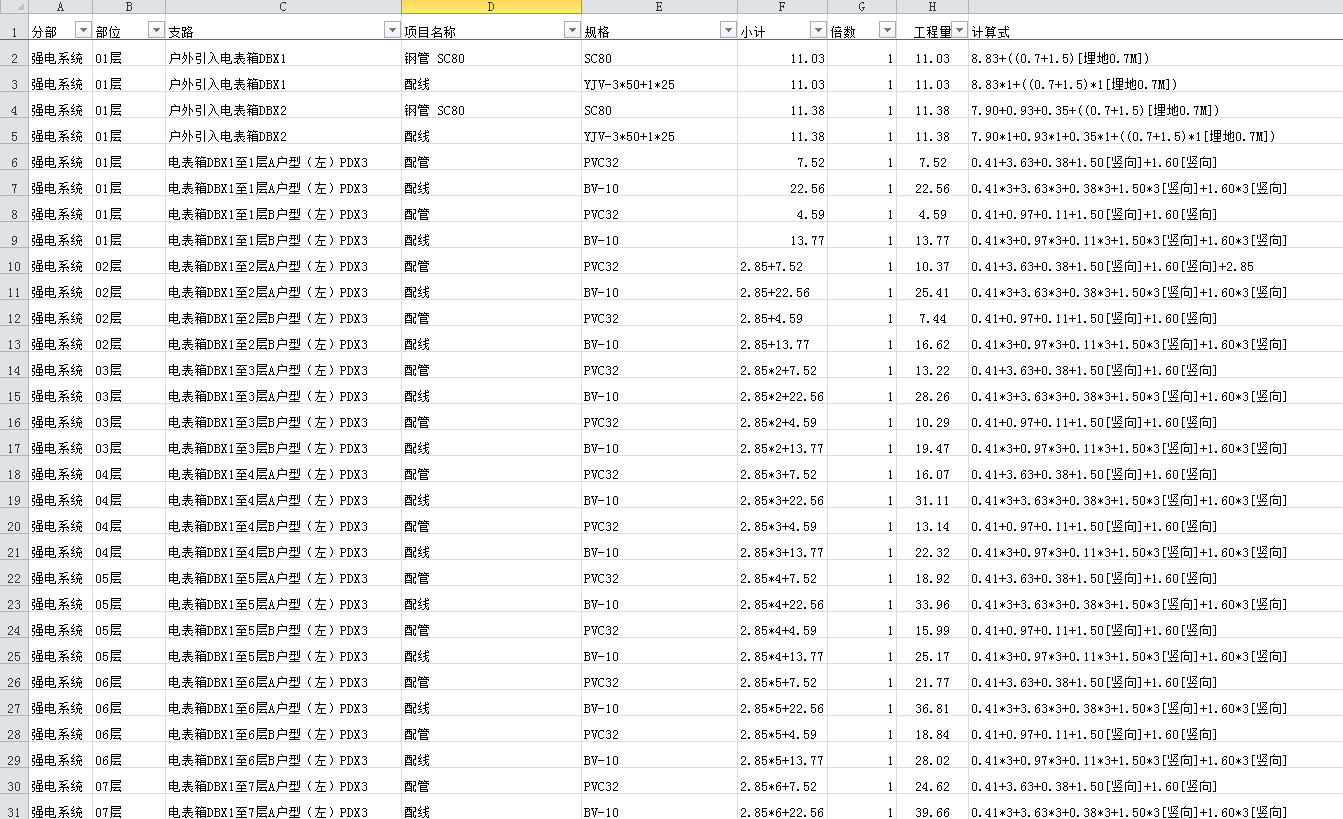Screen dimensions: 1343x819
Task: Select the 2.85+7.52 subtotal cell
Action: pos(782,267)
